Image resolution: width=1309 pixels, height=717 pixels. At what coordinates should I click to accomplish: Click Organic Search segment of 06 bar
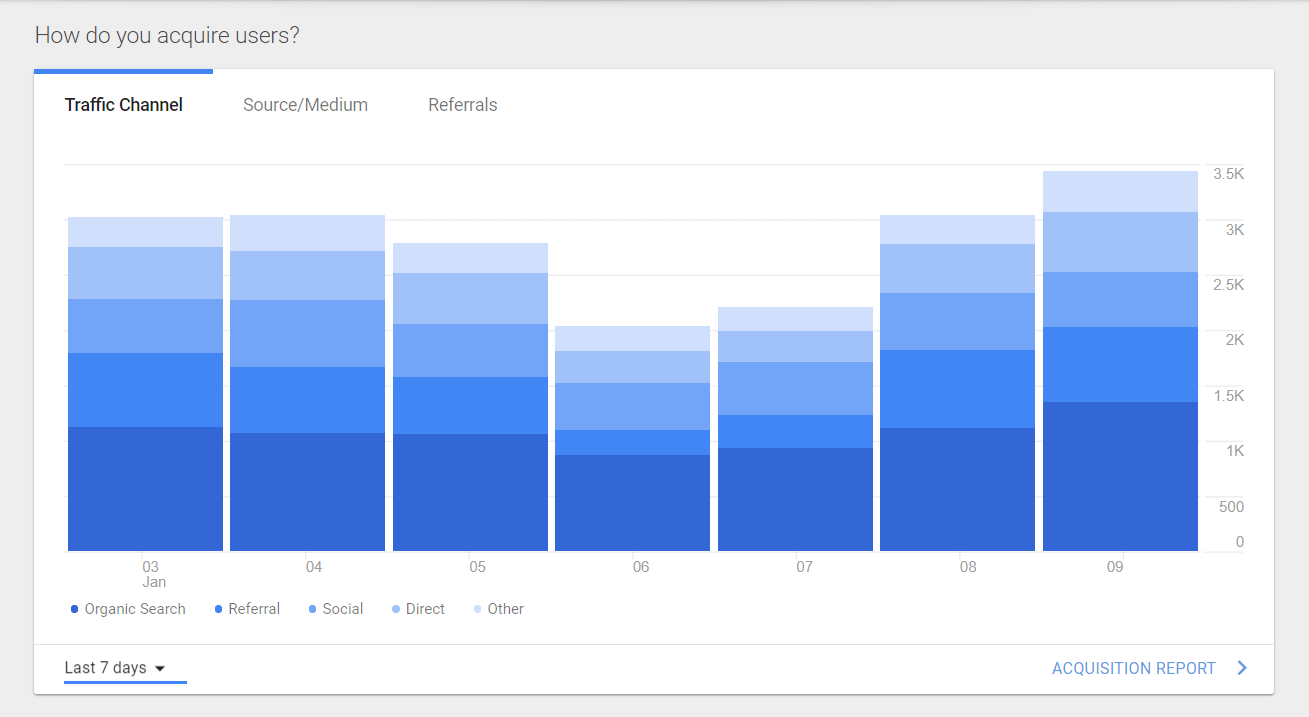632,502
